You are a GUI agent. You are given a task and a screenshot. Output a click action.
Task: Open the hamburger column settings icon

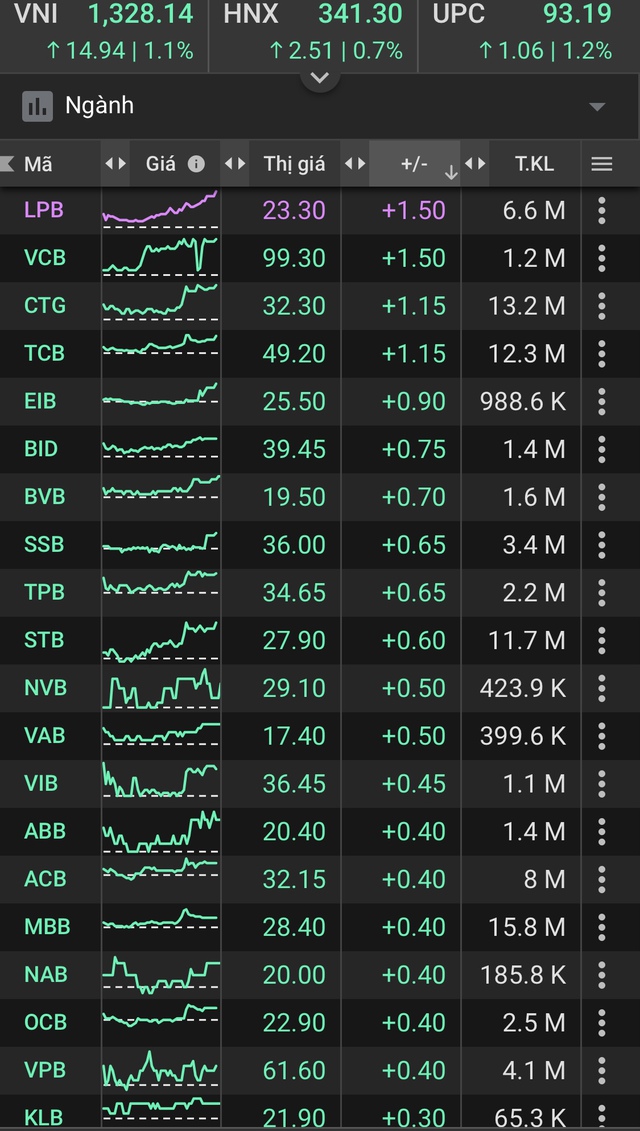[601, 164]
